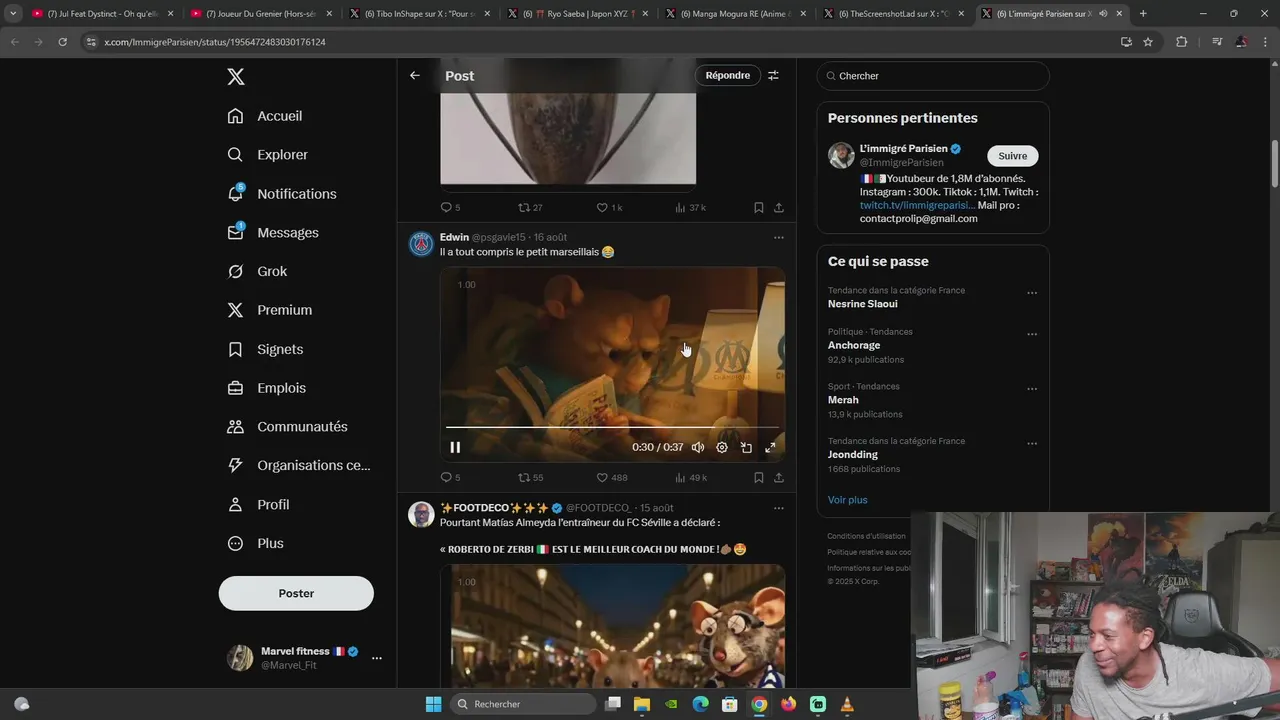Seek on Edwin video progress bar
This screenshot has height=720, width=1280.
[612, 427]
